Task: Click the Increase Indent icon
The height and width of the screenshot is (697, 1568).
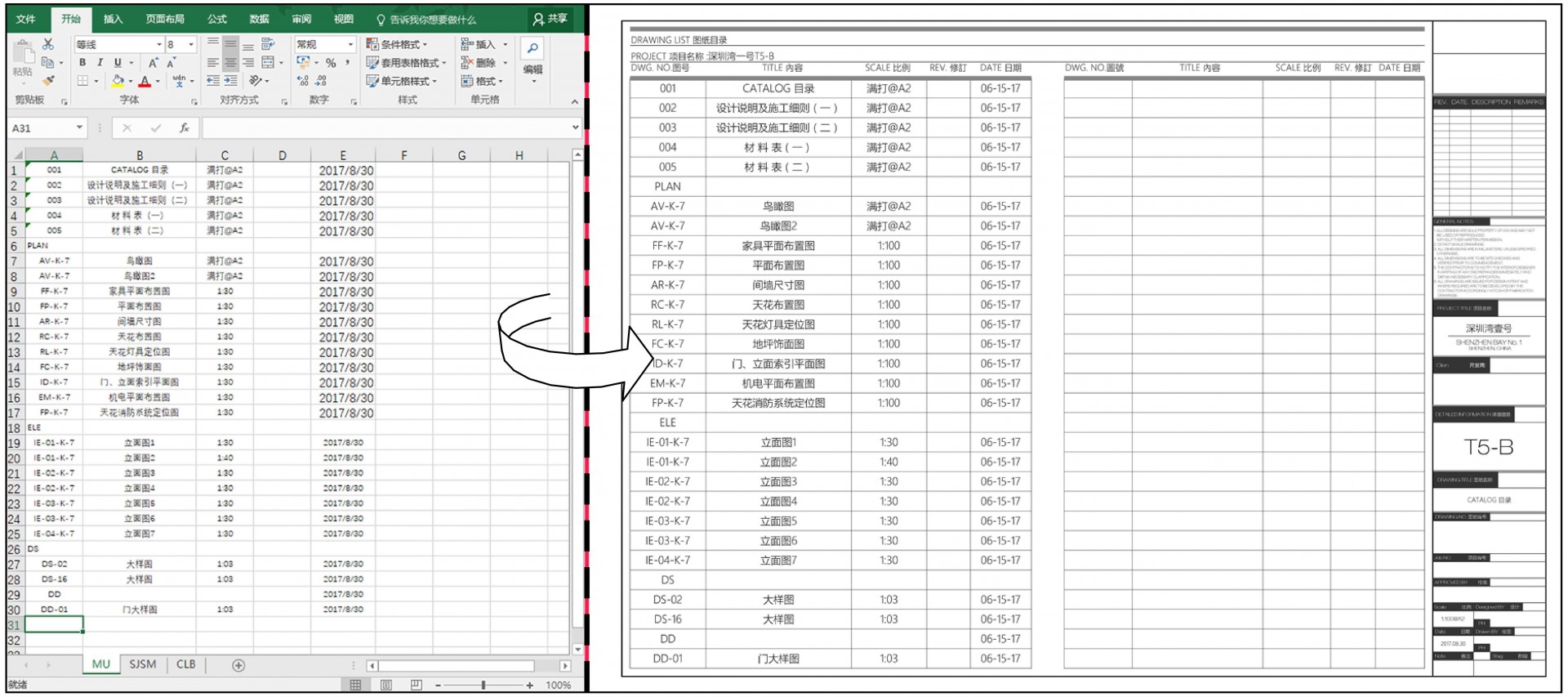Action: (x=231, y=81)
